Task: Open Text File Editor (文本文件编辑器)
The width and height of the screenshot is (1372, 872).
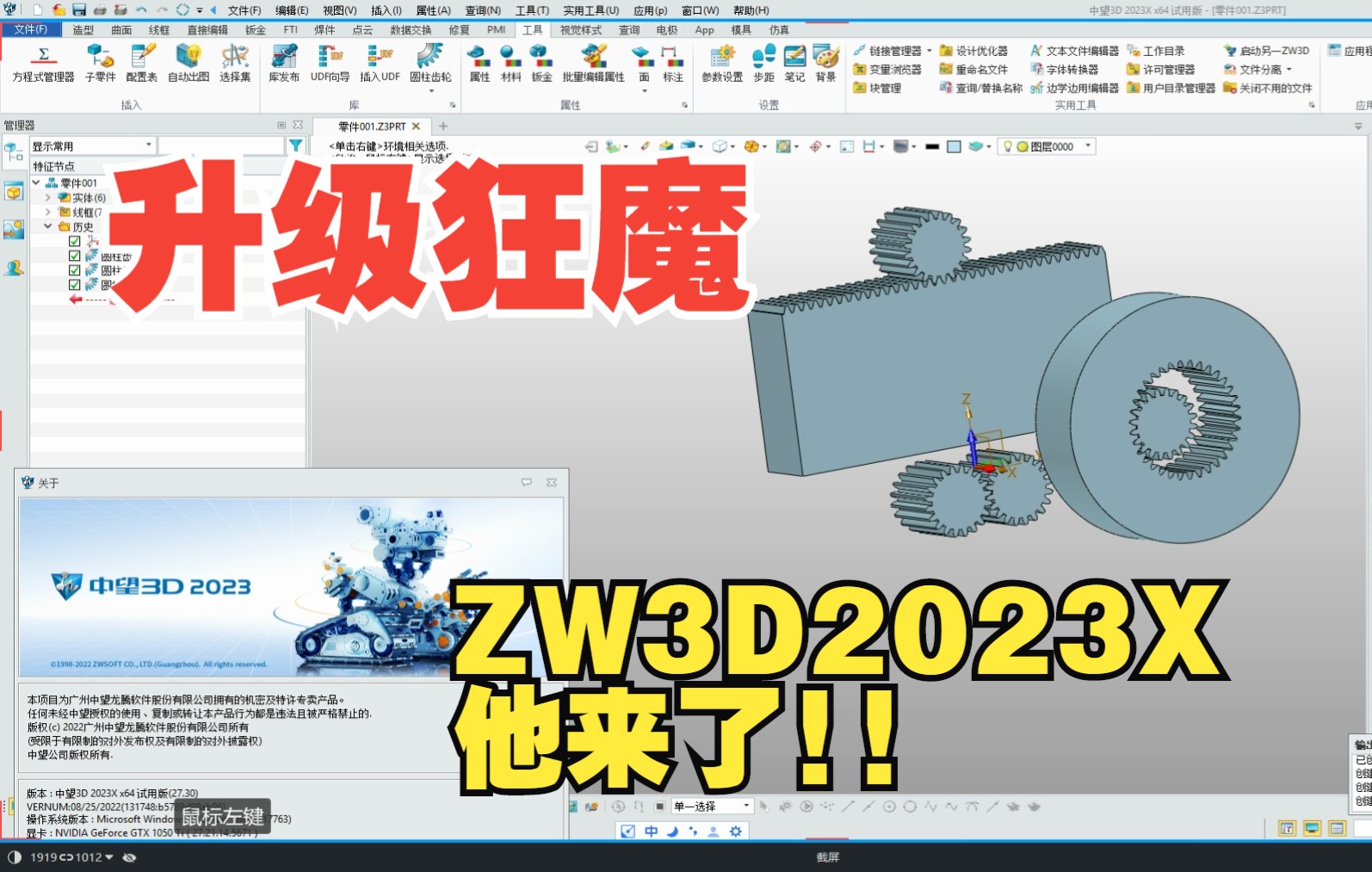Action: click(1075, 51)
